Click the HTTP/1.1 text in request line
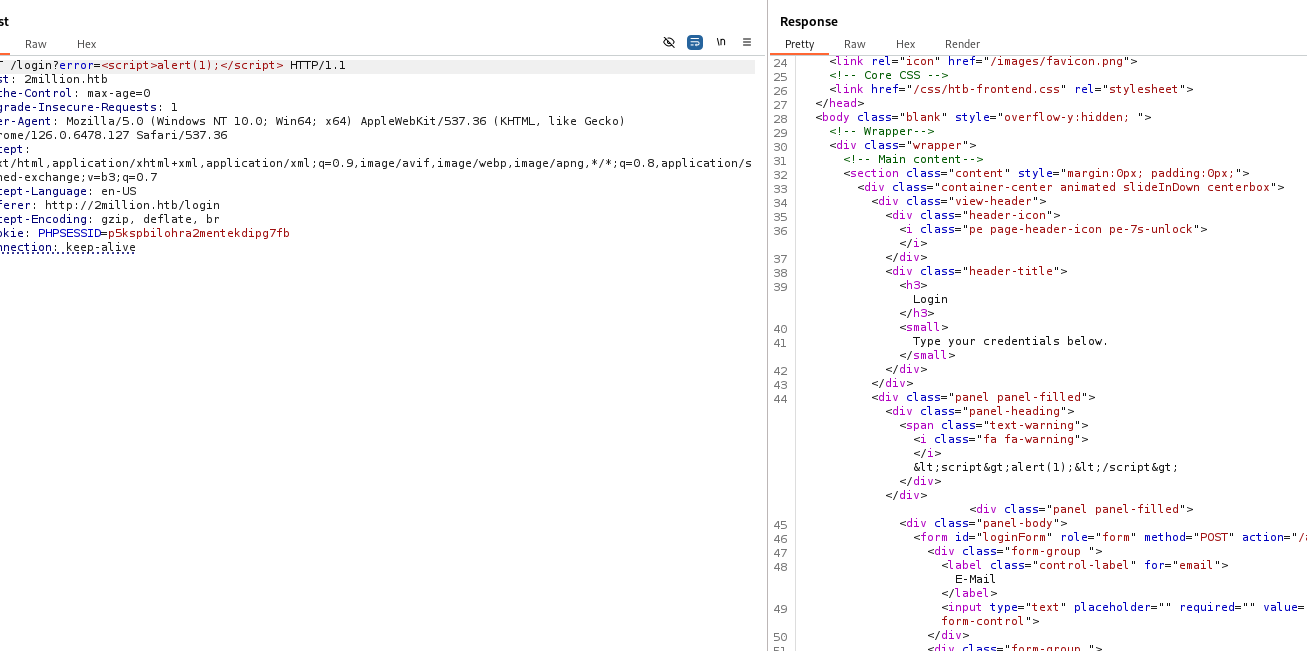Image resolution: width=1307 pixels, height=651 pixels. [318, 65]
